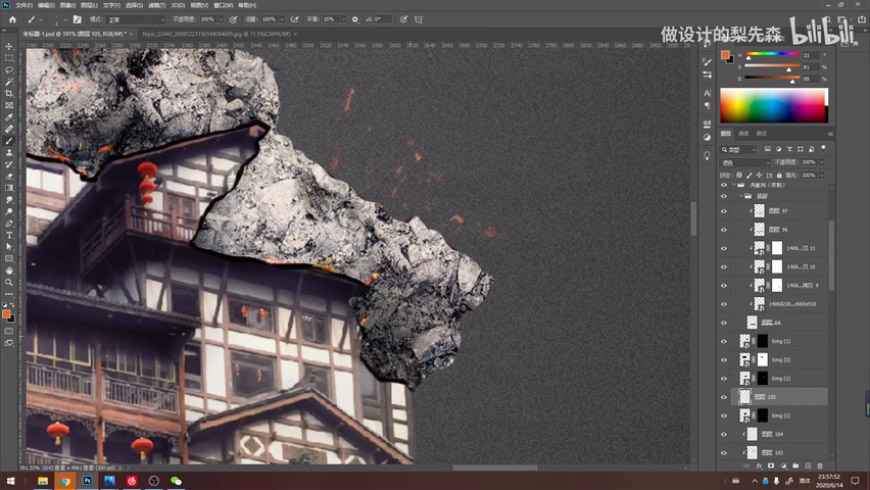
Task: Open the 编辑 menu
Action: [x=45, y=5]
